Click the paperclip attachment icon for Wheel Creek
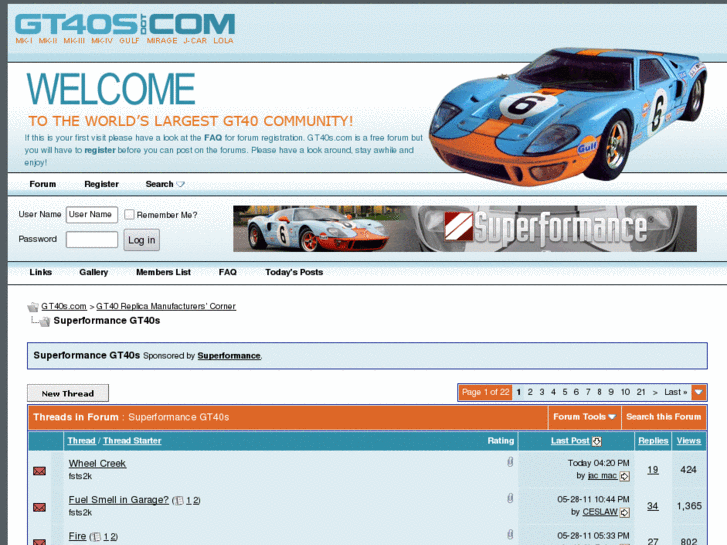 [x=510, y=462]
